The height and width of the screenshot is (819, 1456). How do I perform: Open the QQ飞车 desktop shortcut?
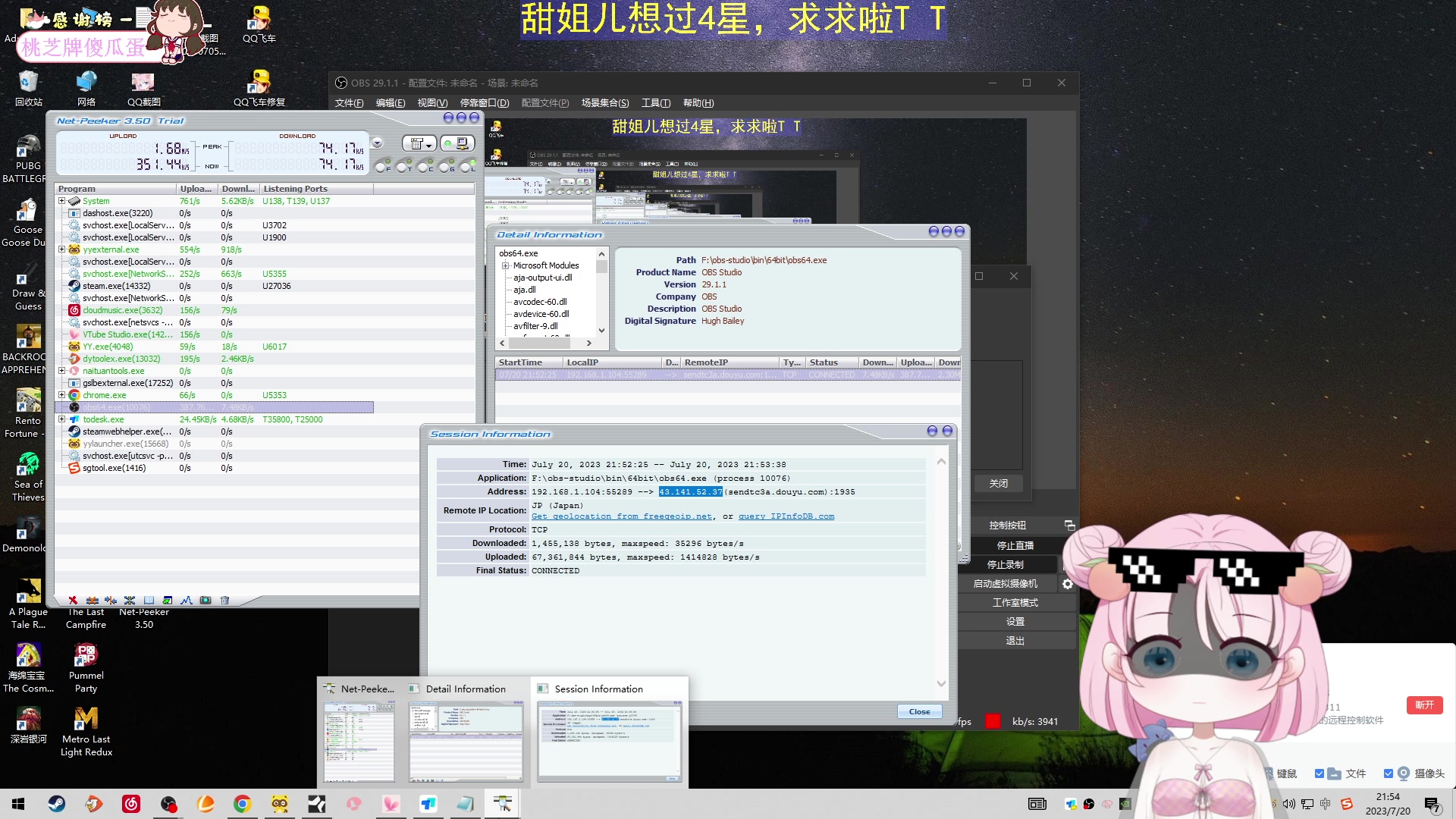(x=259, y=24)
